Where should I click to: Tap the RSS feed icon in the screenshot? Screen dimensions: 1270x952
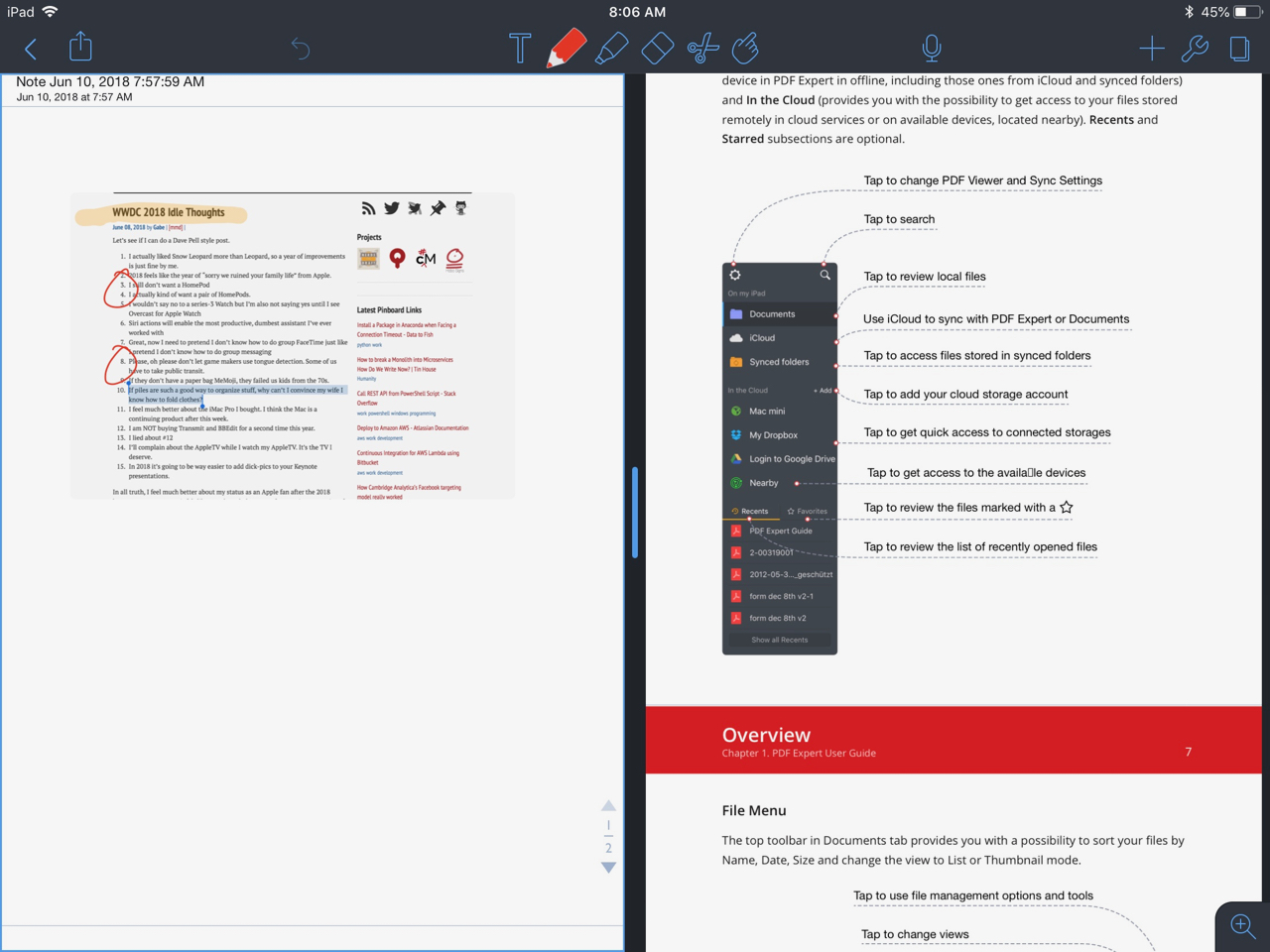[x=368, y=208]
